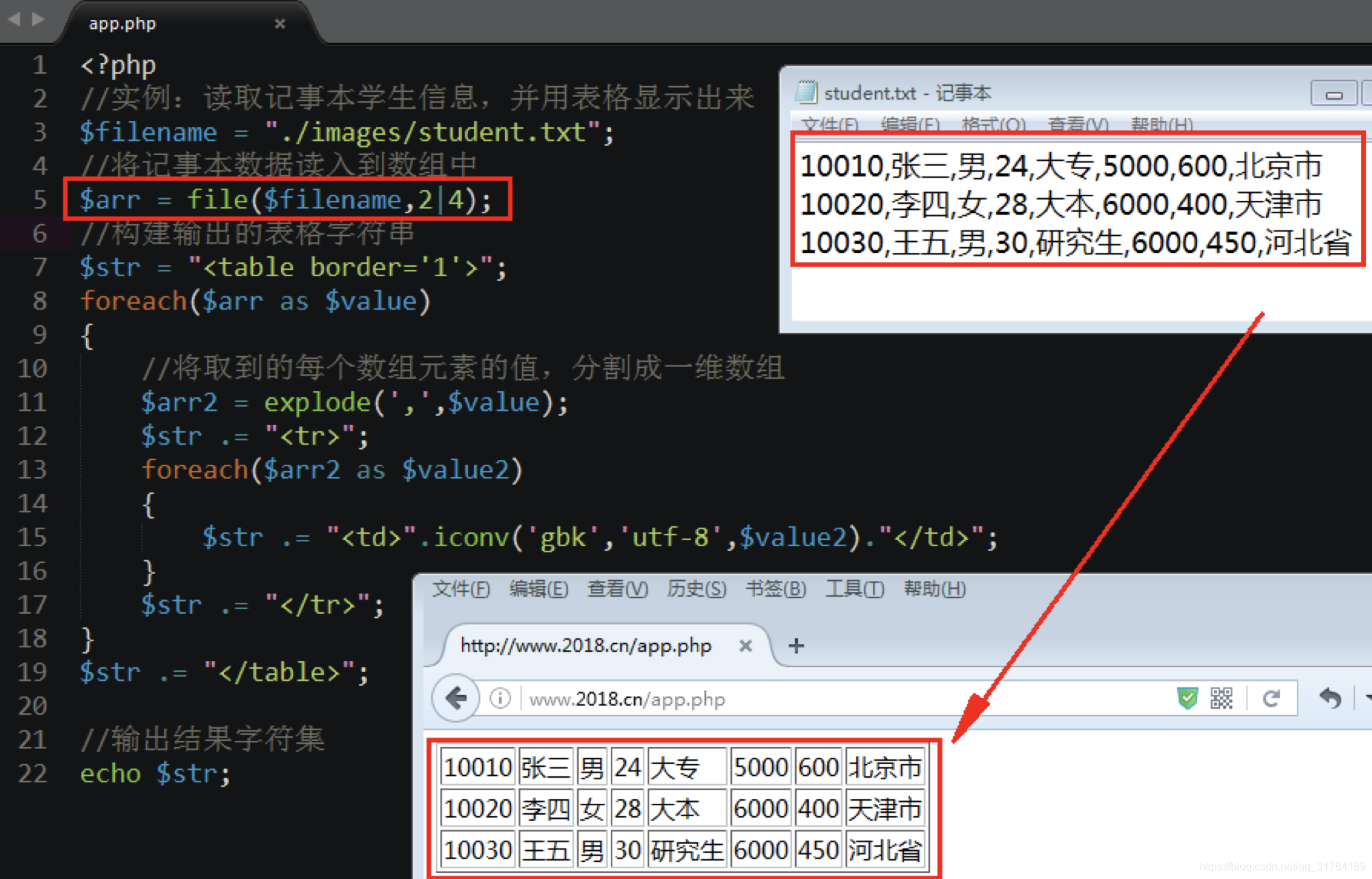
Task: Open the 工具(T) tools menu
Action: tap(854, 589)
